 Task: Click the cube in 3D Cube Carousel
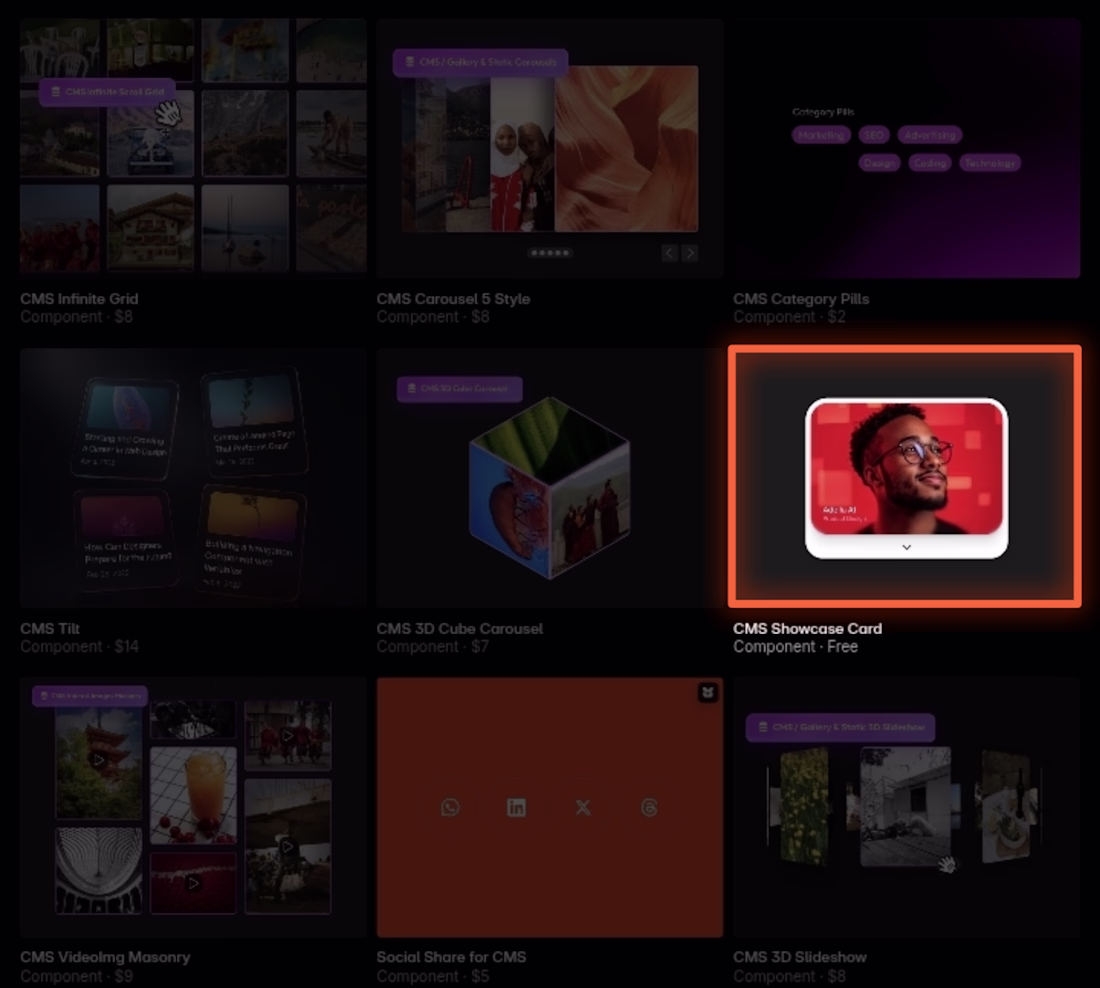tap(549, 488)
